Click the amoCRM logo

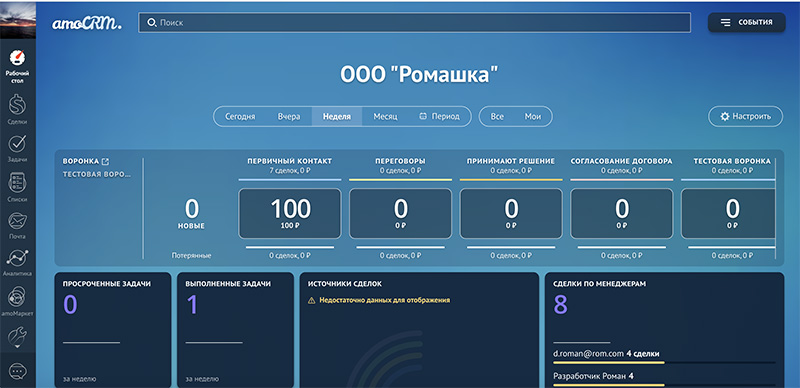tap(87, 23)
